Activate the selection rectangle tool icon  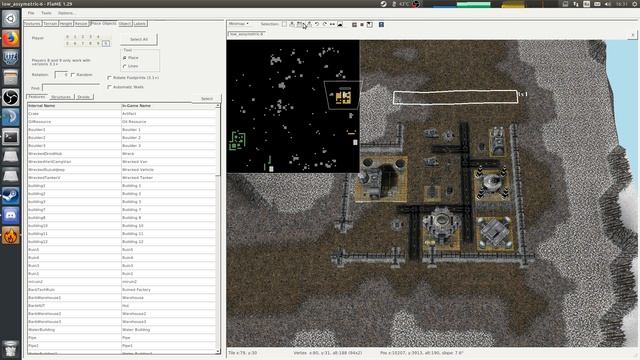coord(284,24)
